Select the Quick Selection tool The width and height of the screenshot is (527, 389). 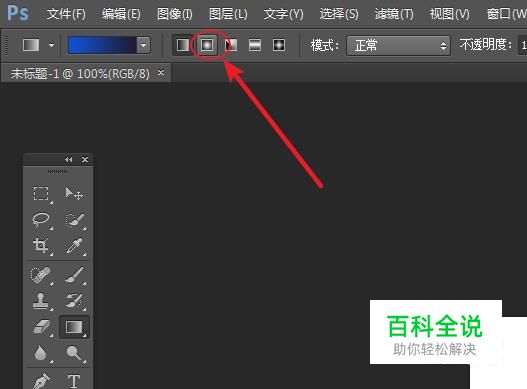point(74,220)
